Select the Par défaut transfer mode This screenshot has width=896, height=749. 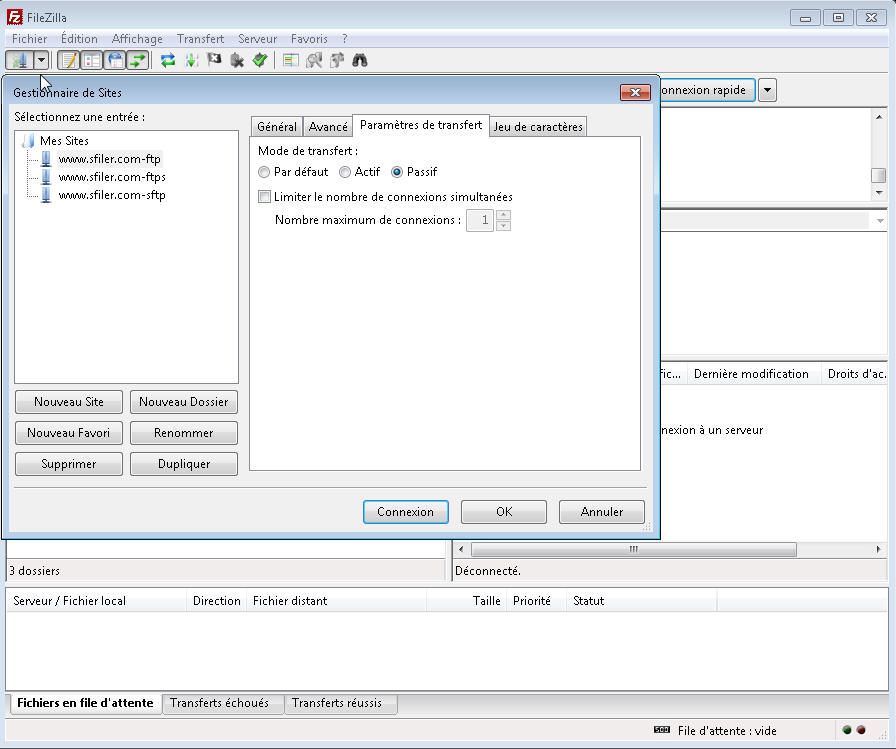pos(293,172)
